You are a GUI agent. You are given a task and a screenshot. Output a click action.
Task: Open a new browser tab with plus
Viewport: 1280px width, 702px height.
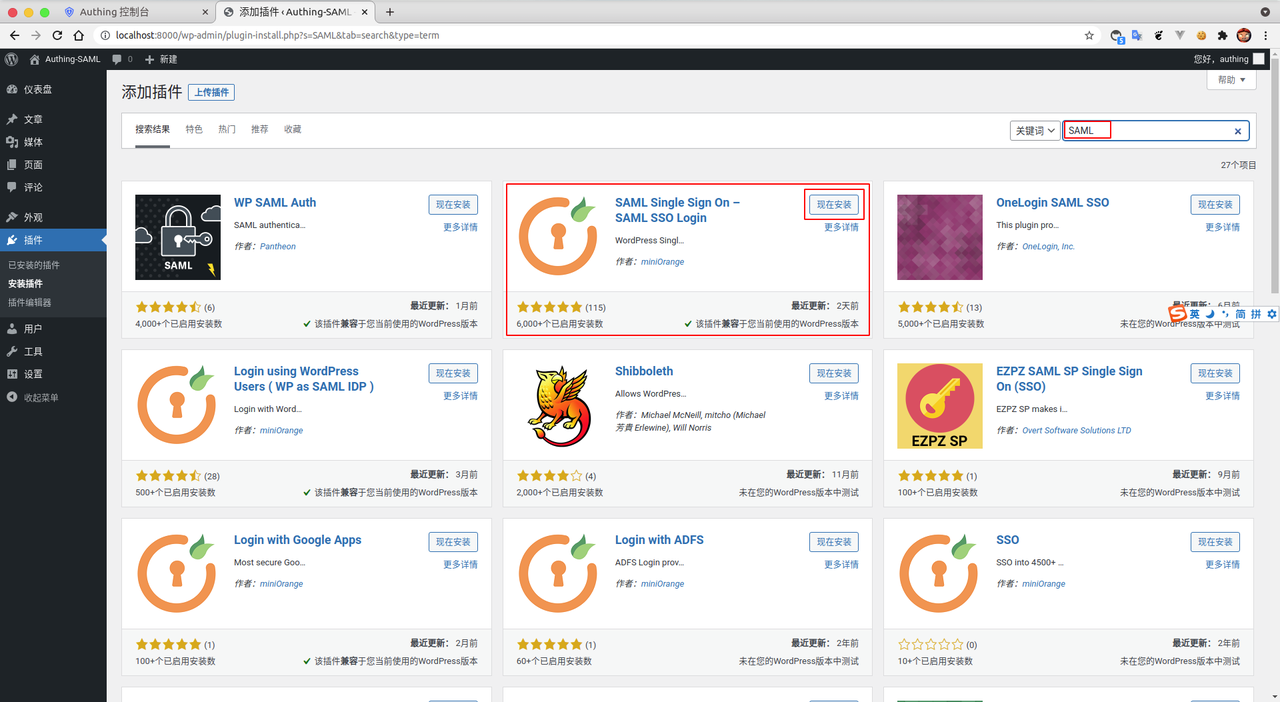390,12
